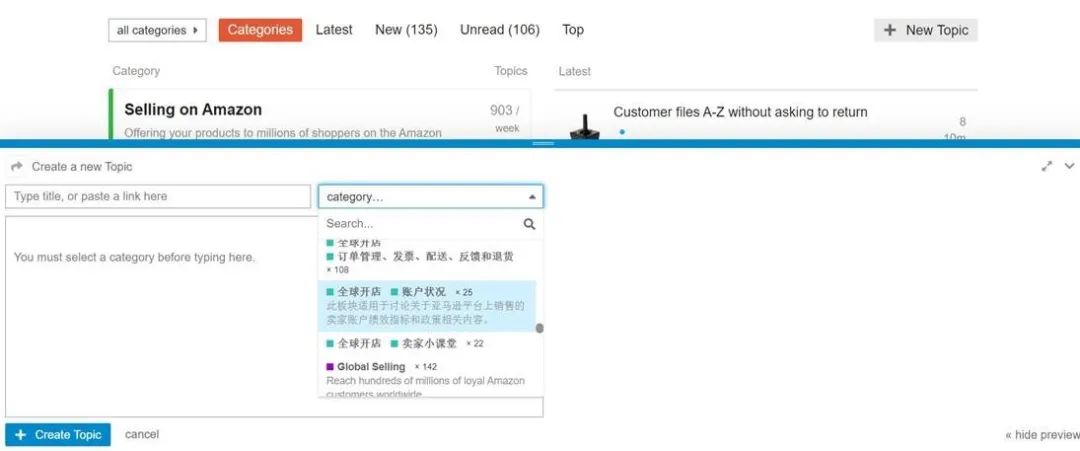Click the Topics column header
This screenshot has height=451, width=1080.
point(510,70)
